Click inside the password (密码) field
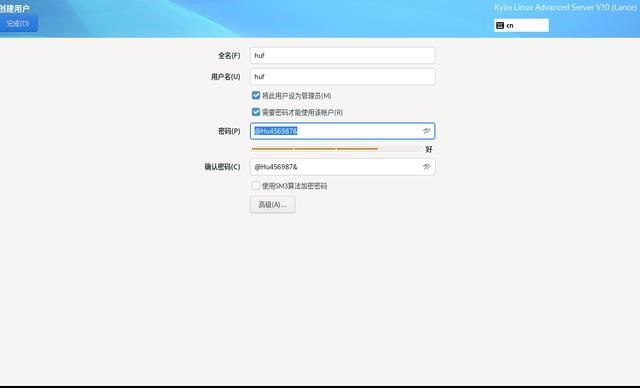 (x=342, y=131)
